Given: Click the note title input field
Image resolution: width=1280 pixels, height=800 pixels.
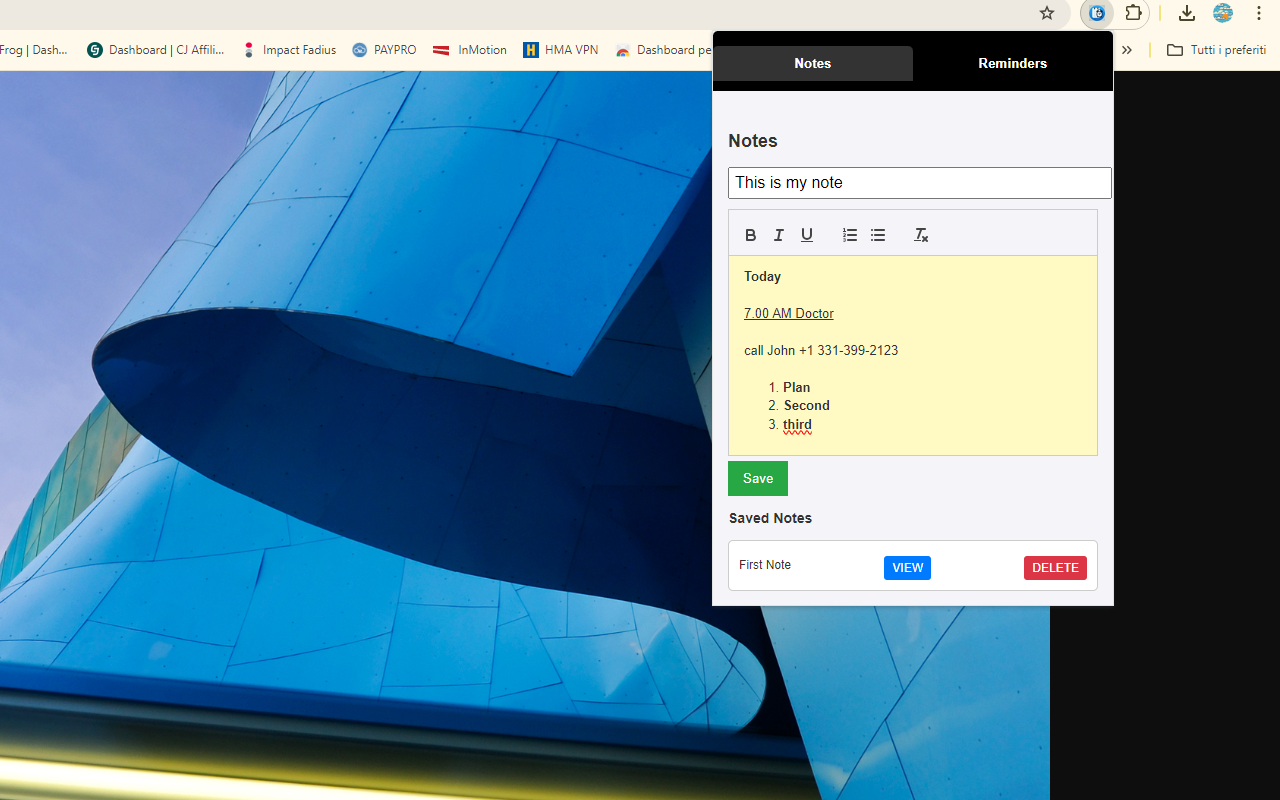Looking at the screenshot, I should click(x=919, y=183).
